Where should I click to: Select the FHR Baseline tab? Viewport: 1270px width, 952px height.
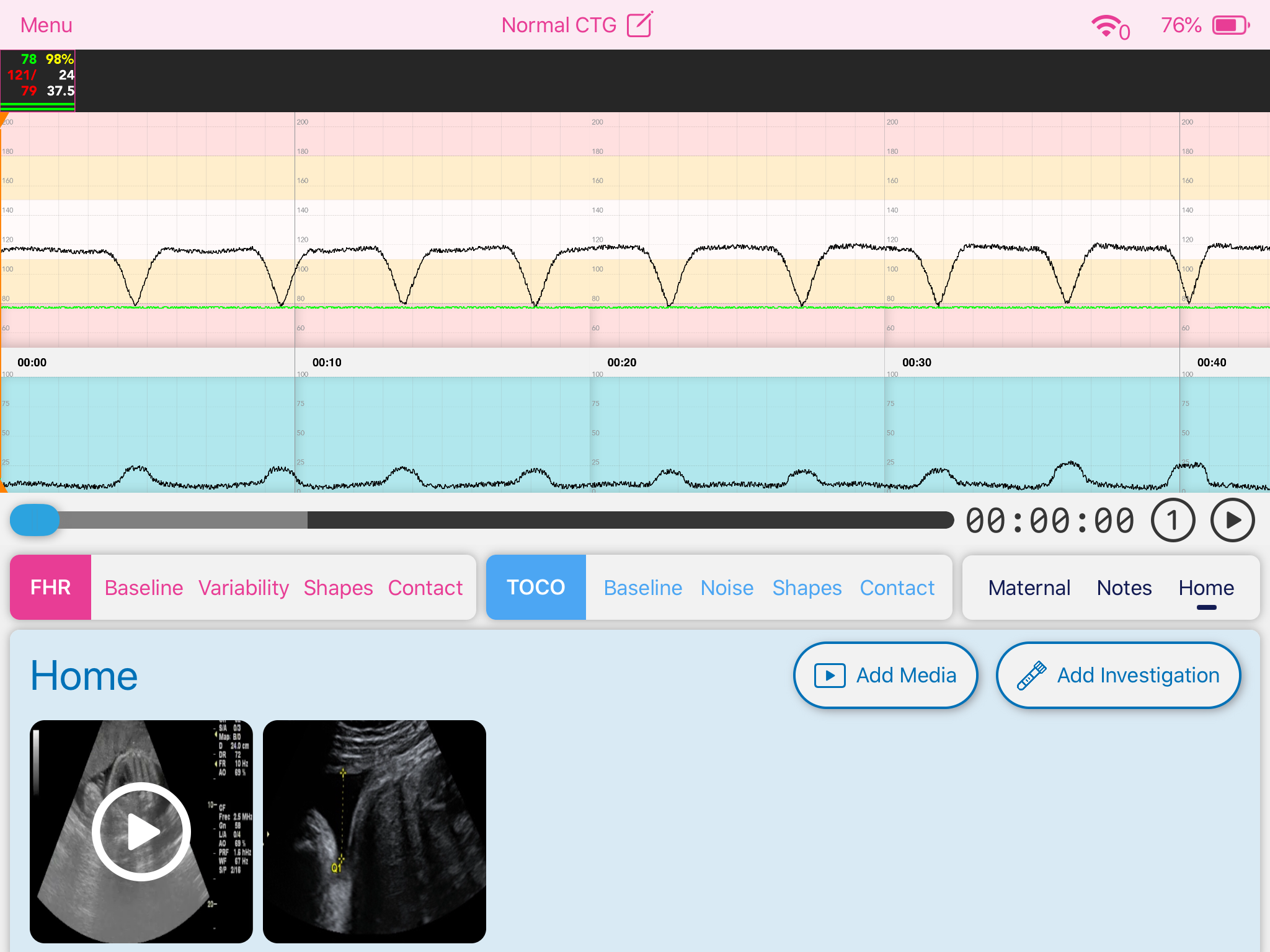144,588
